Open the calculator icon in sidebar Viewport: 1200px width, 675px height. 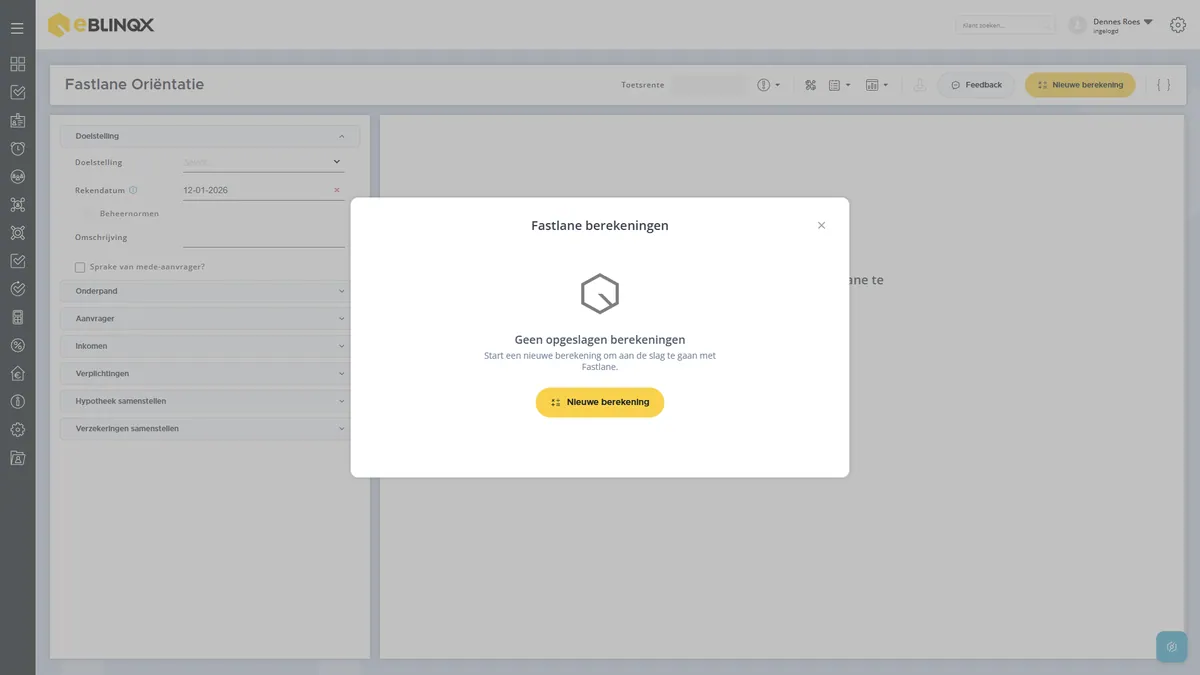coord(17,317)
